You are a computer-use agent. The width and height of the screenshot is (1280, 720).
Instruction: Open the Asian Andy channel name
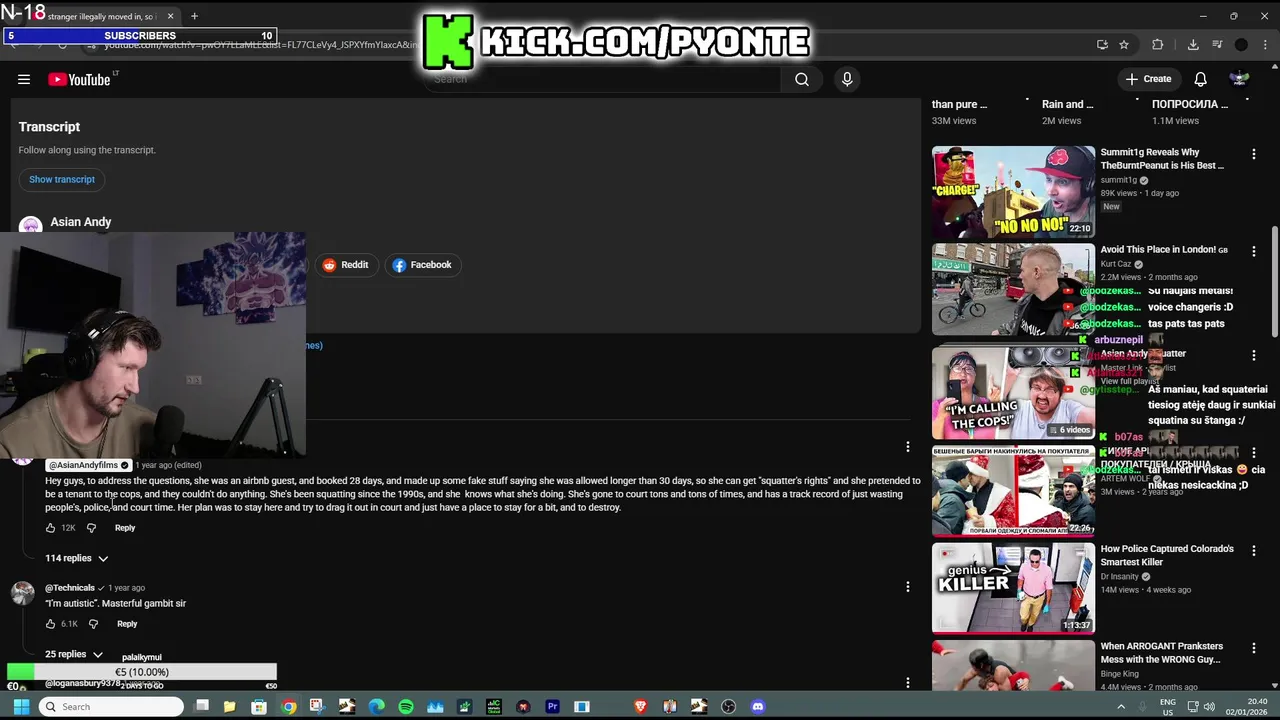click(81, 222)
